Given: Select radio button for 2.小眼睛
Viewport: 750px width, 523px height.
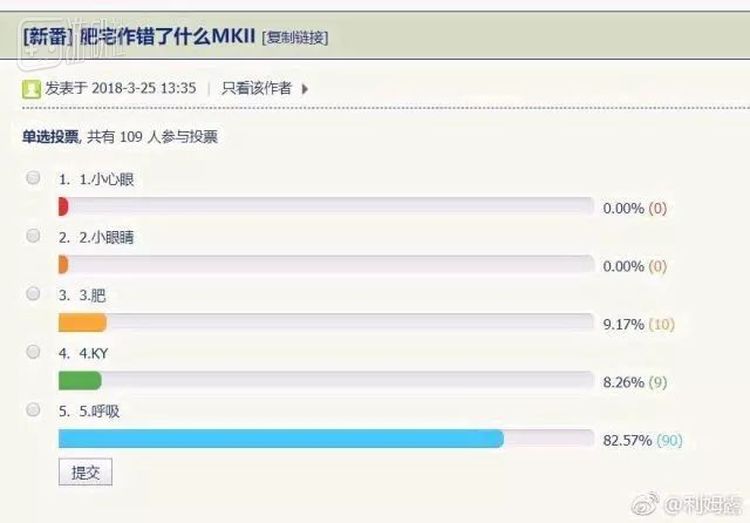Looking at the screenshot, I should (x=33, y=236).
